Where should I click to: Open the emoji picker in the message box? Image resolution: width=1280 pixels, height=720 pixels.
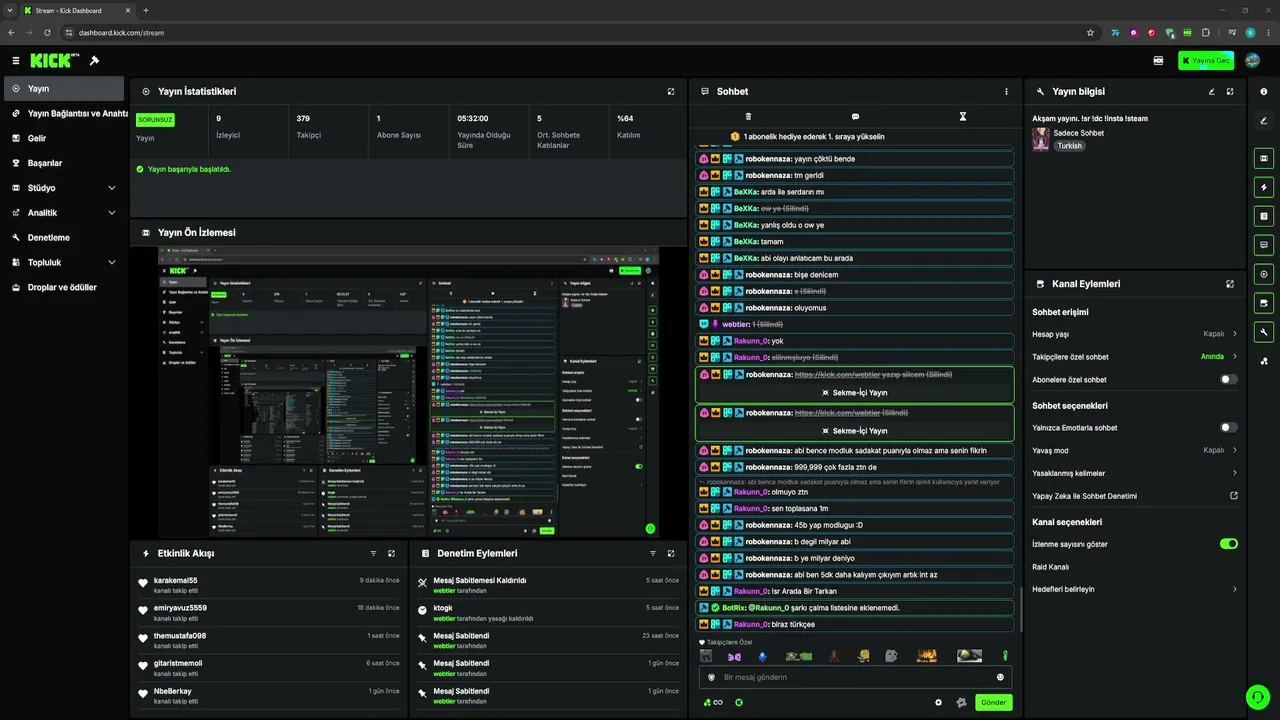[1000, 677]
